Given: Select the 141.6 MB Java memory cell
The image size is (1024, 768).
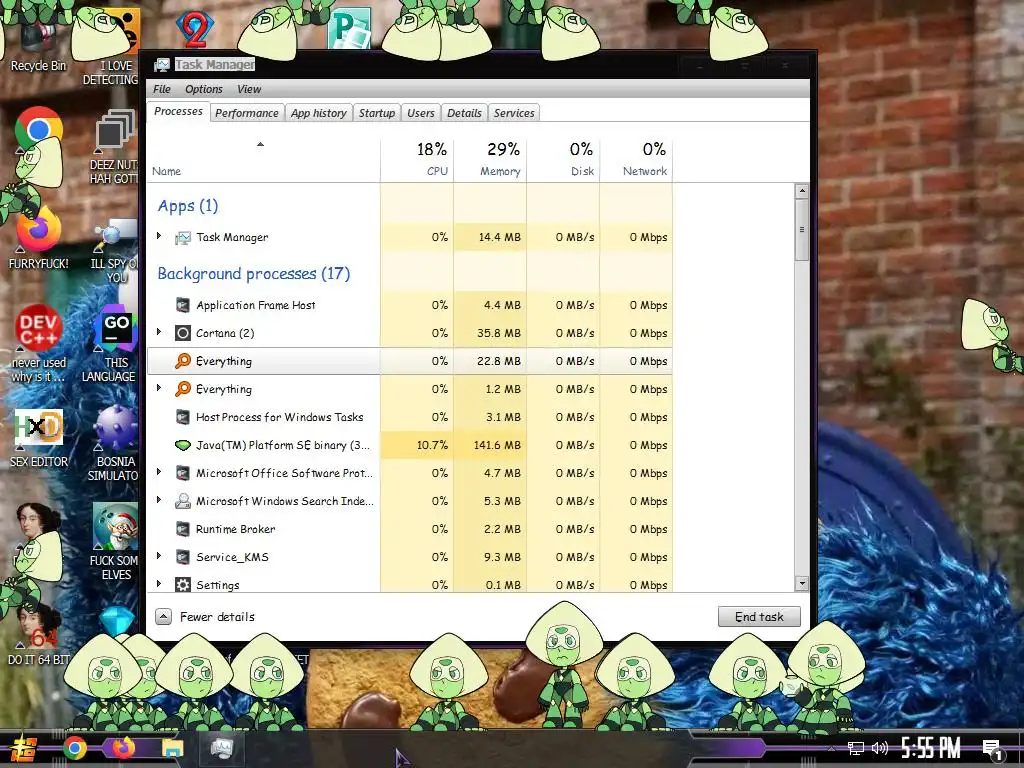Looking at the screenshot, I should coord(490,445).
